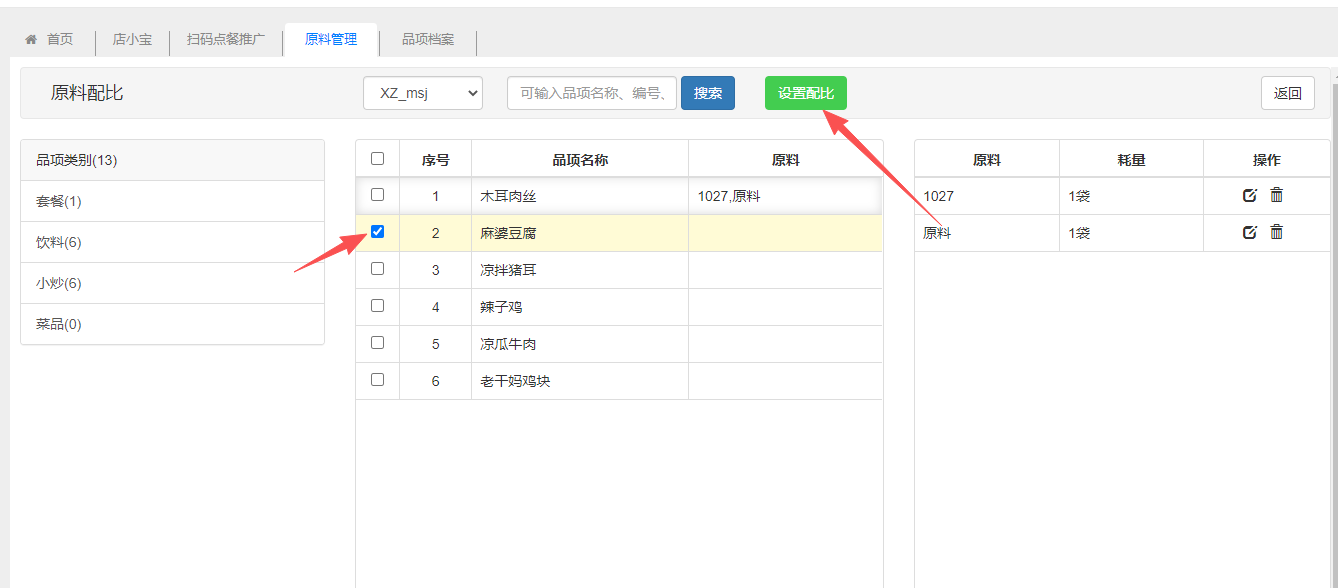
Task: Click the home icon on 首页 tab
Action: pos(31,39)
